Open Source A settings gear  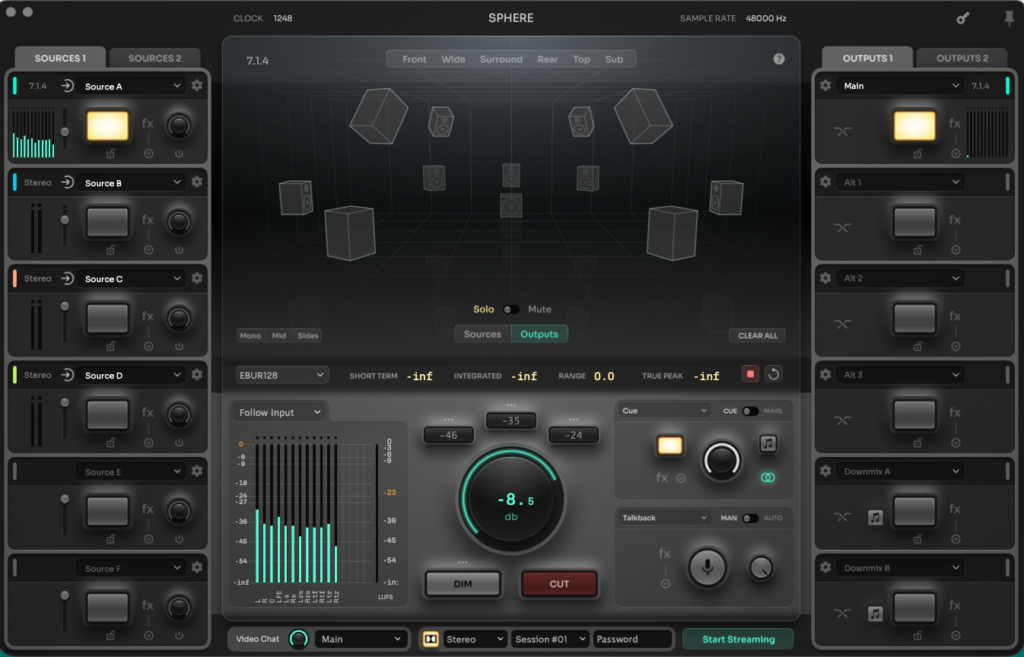coord(197,85)
